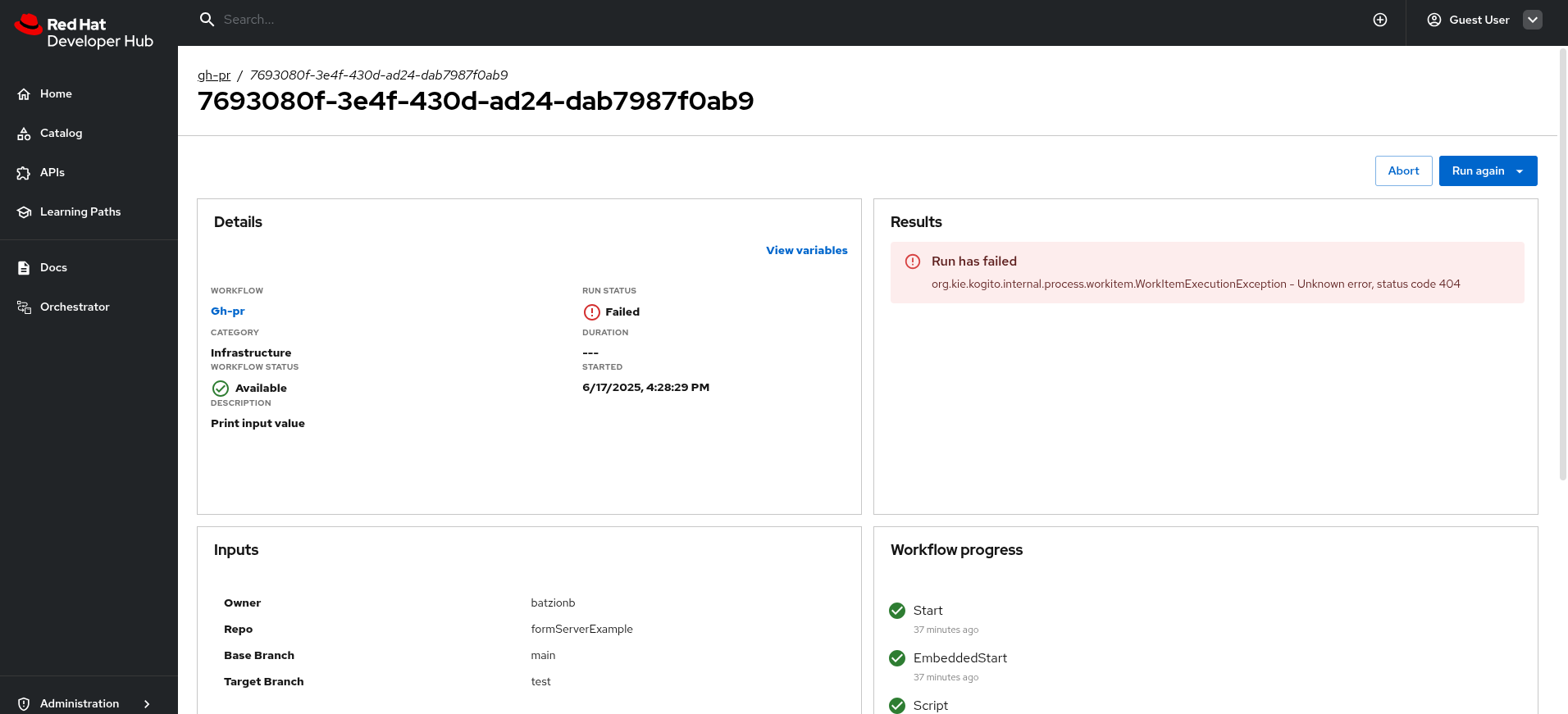Image resolution: width=1568 pixels, height=714 pixels.
Task: Click the Orchestrator sidebar icon
Action: pyautogui.click(x=24, y=307)
